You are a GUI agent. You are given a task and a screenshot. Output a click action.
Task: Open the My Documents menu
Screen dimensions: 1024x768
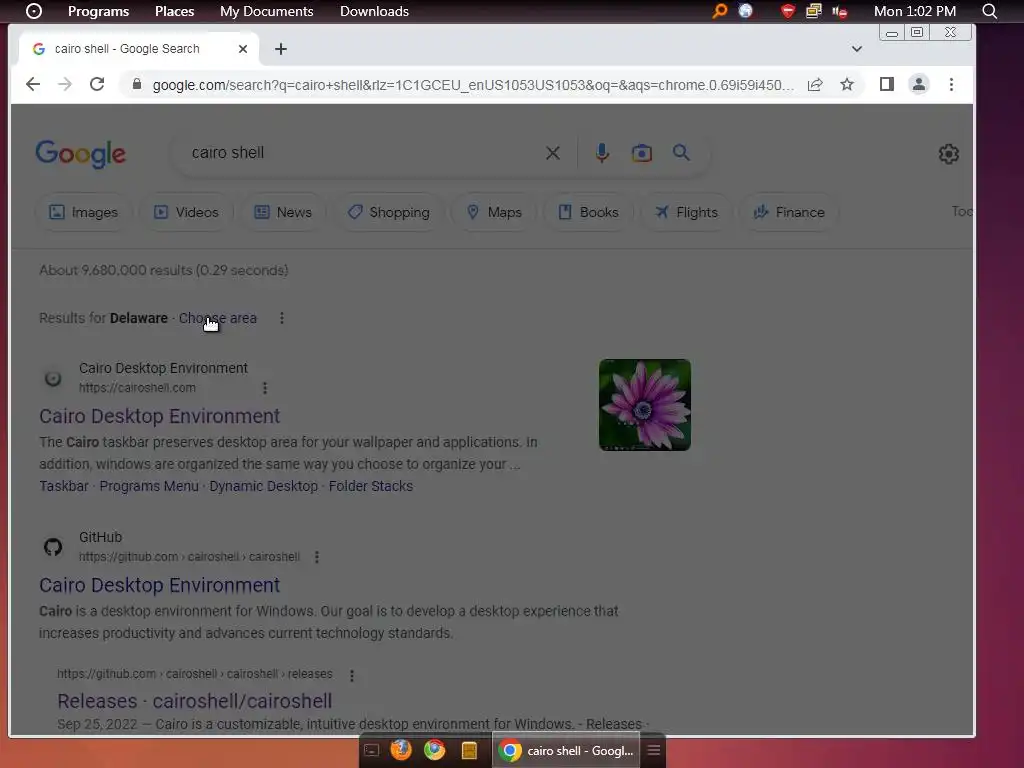click(266, 11)
